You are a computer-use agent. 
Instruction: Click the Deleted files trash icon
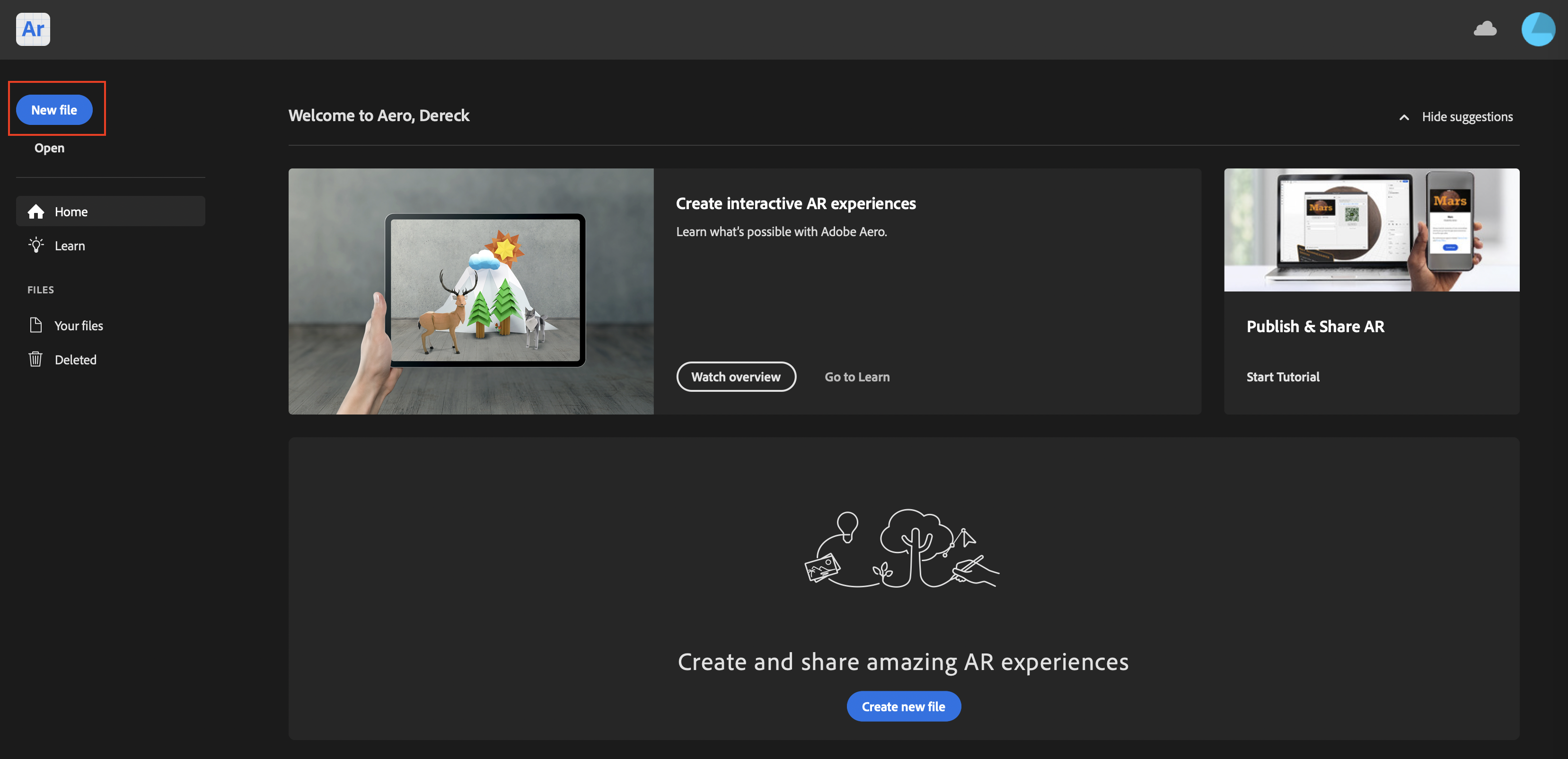(x=34, y=359)
